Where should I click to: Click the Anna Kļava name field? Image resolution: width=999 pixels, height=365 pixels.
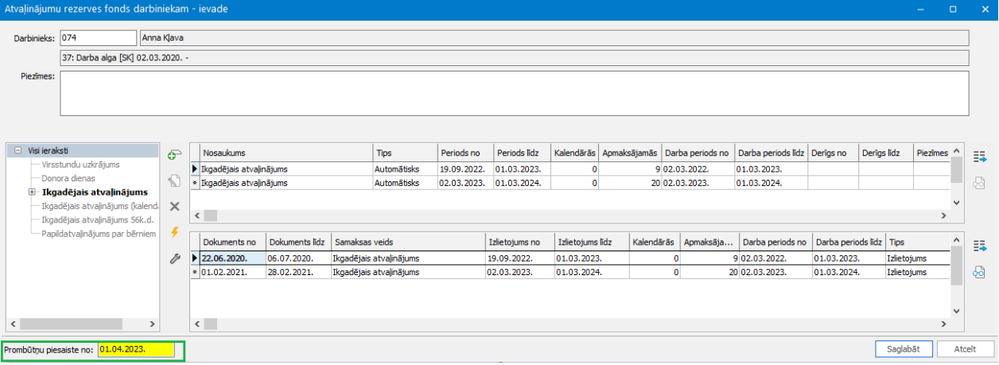(554, 38)
